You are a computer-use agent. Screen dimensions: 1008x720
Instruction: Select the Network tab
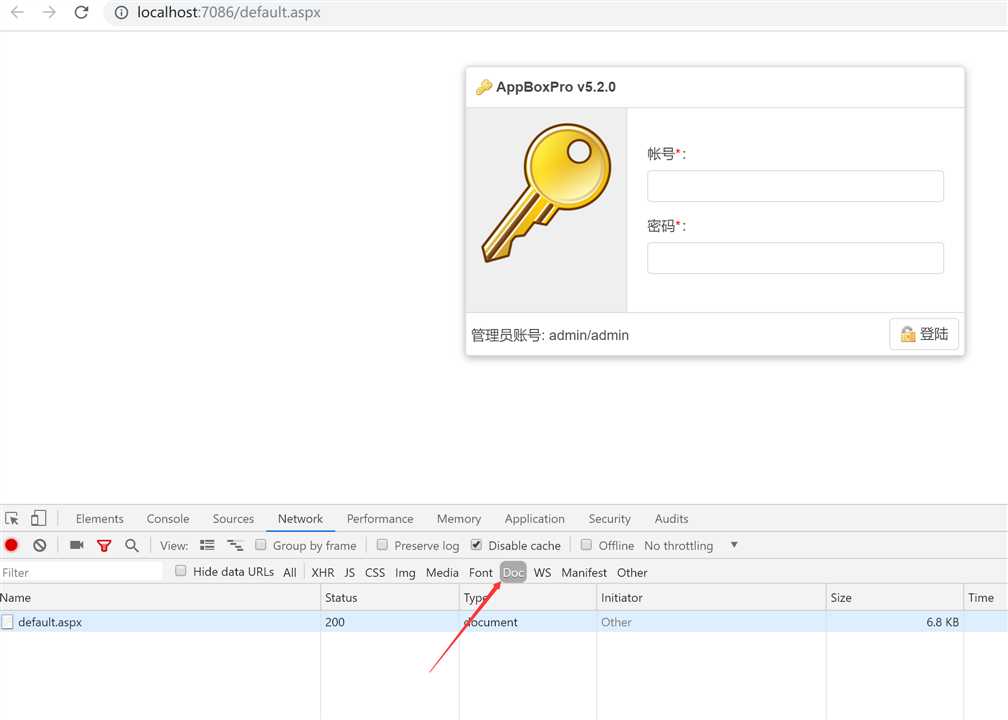(300, 519)
